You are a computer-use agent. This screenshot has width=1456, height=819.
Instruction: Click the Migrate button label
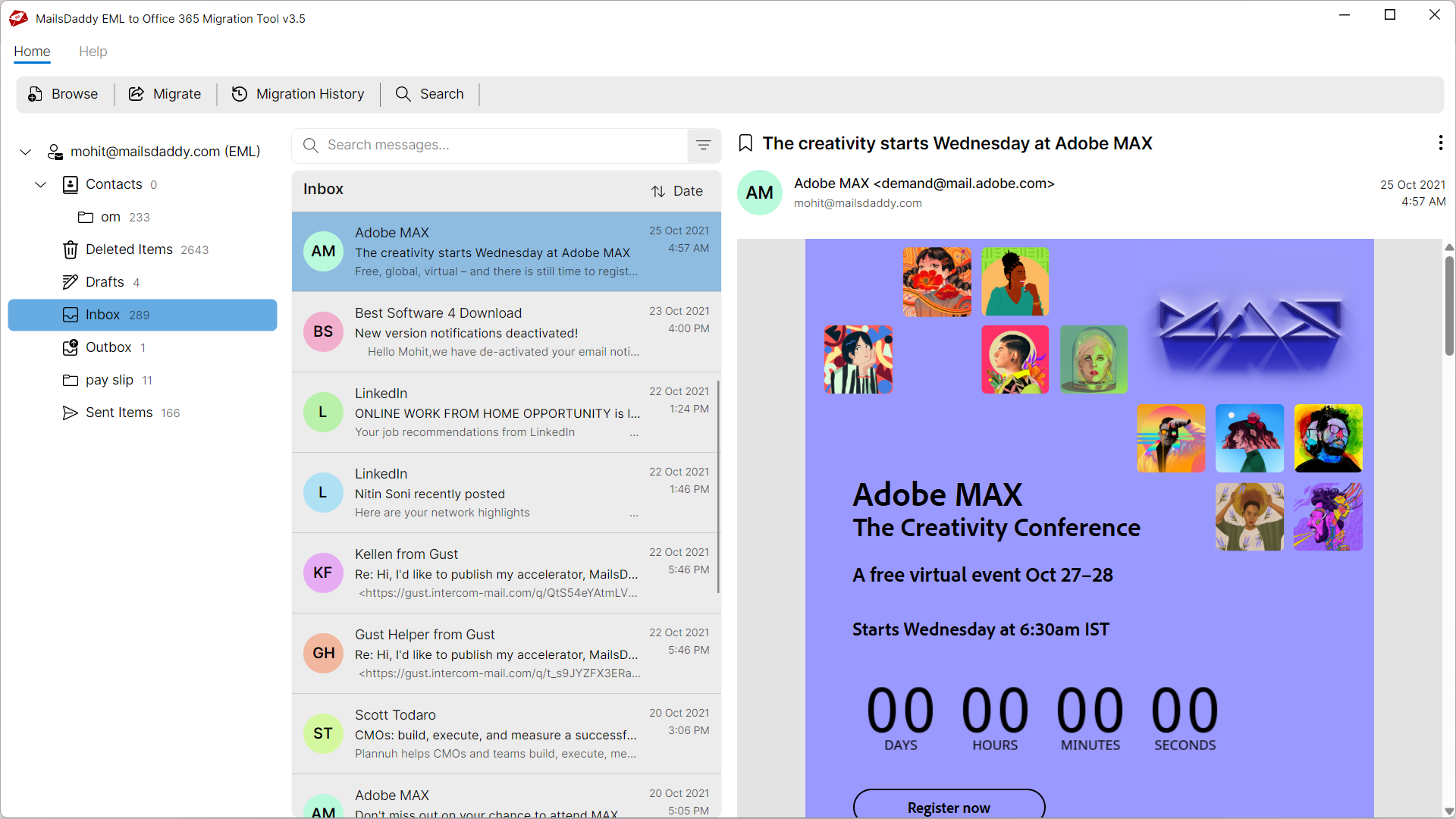(177, 94)
